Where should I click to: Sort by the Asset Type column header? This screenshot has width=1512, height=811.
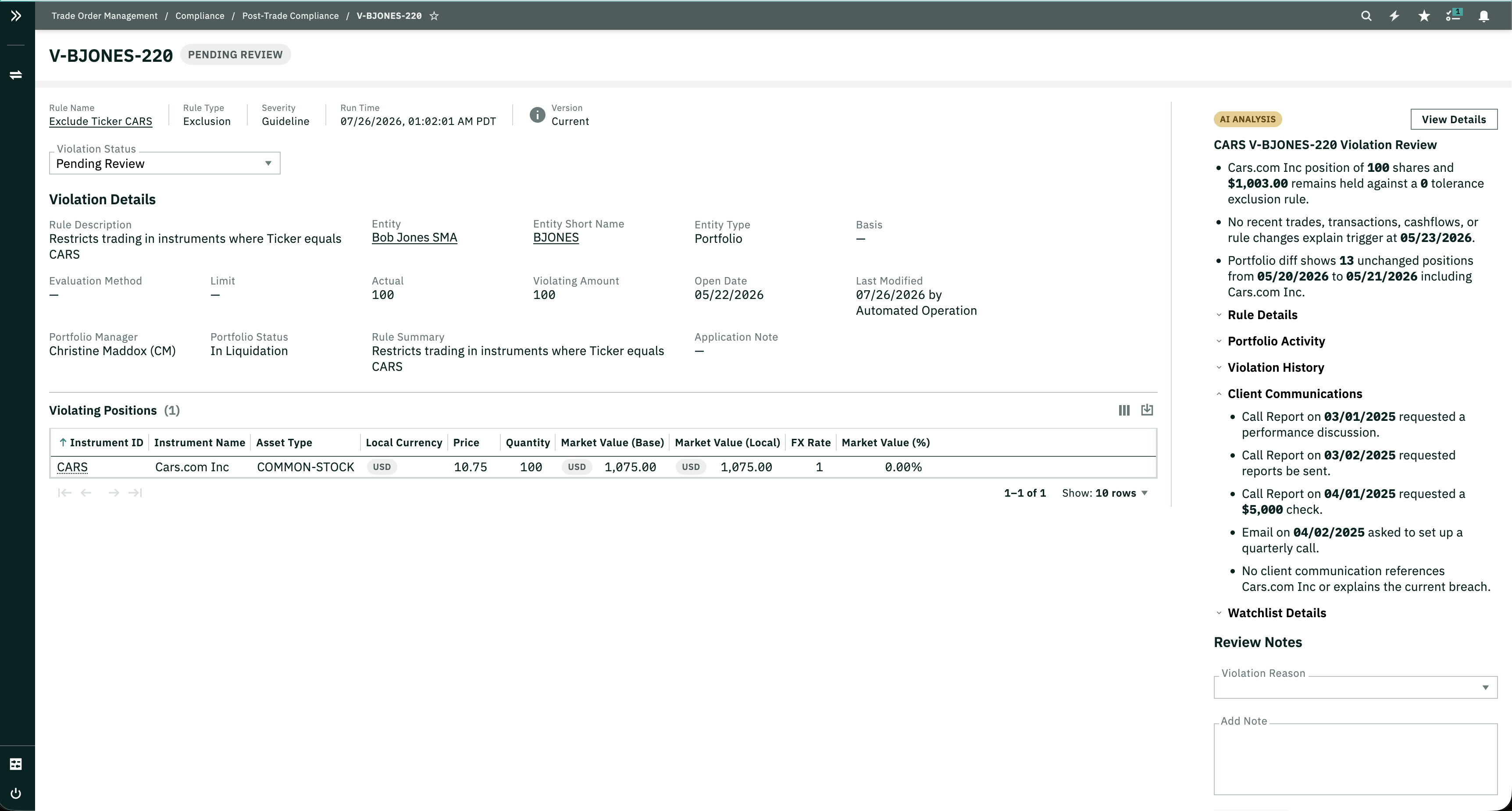pos(284,442)
